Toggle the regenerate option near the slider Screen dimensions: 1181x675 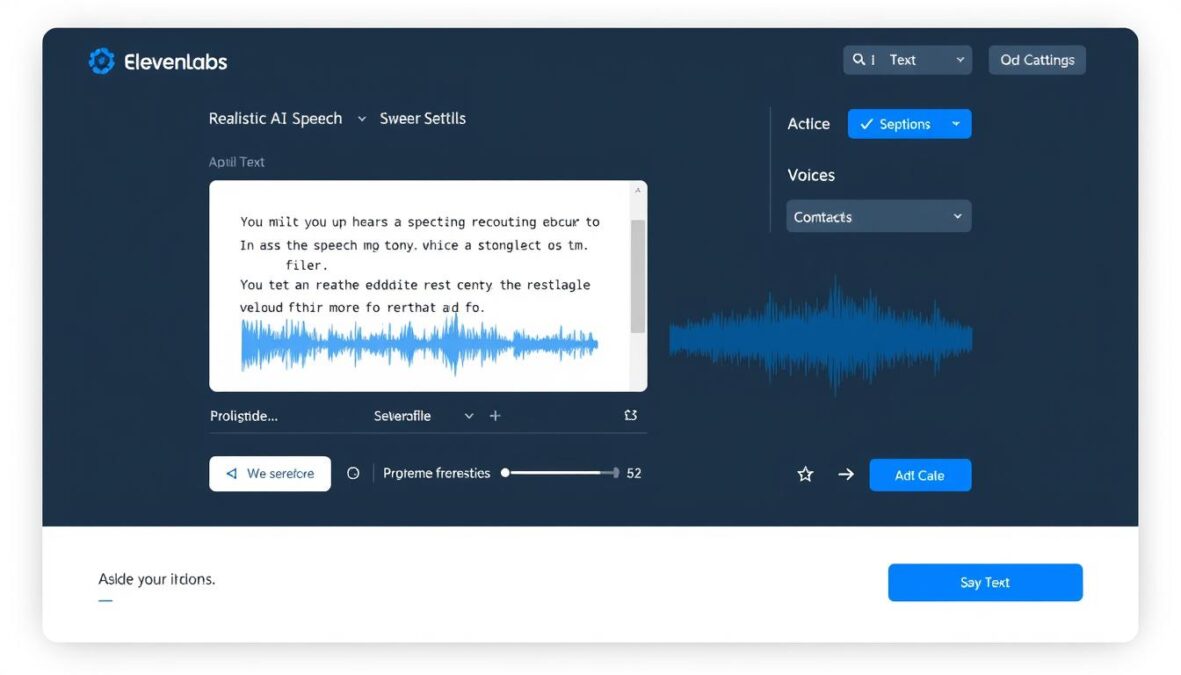point(353,472)
